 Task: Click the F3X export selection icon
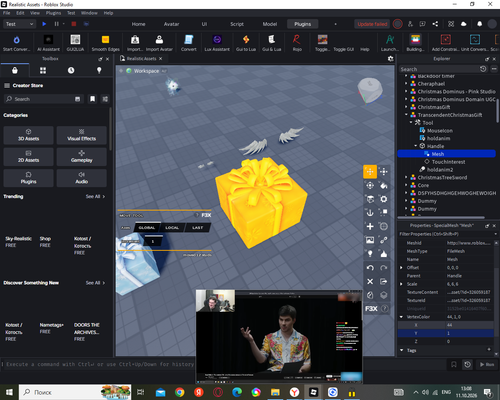pyautogui.click(x=384, y=281)
